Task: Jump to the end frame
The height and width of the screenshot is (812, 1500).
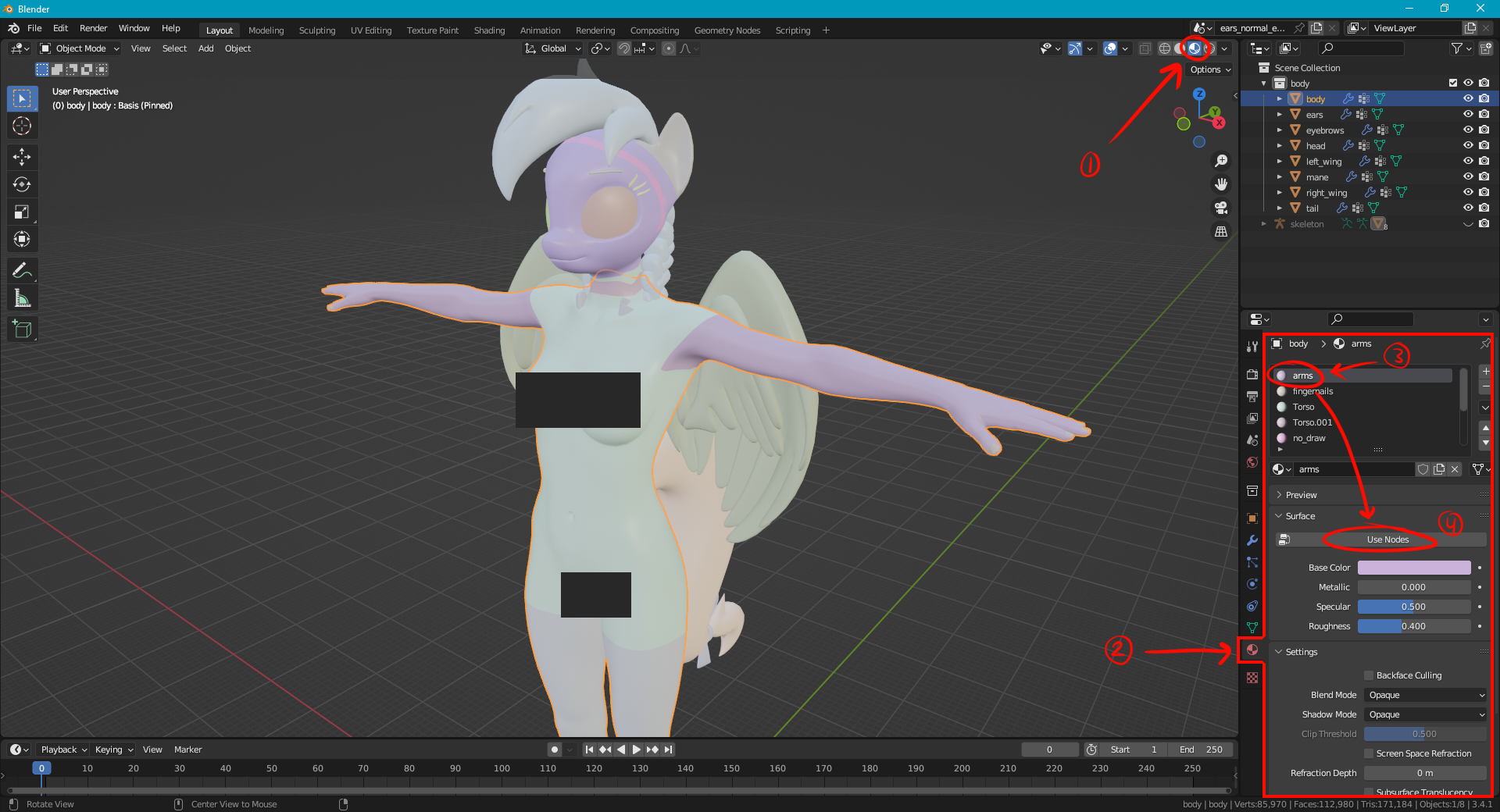Action: coord(668,750)
